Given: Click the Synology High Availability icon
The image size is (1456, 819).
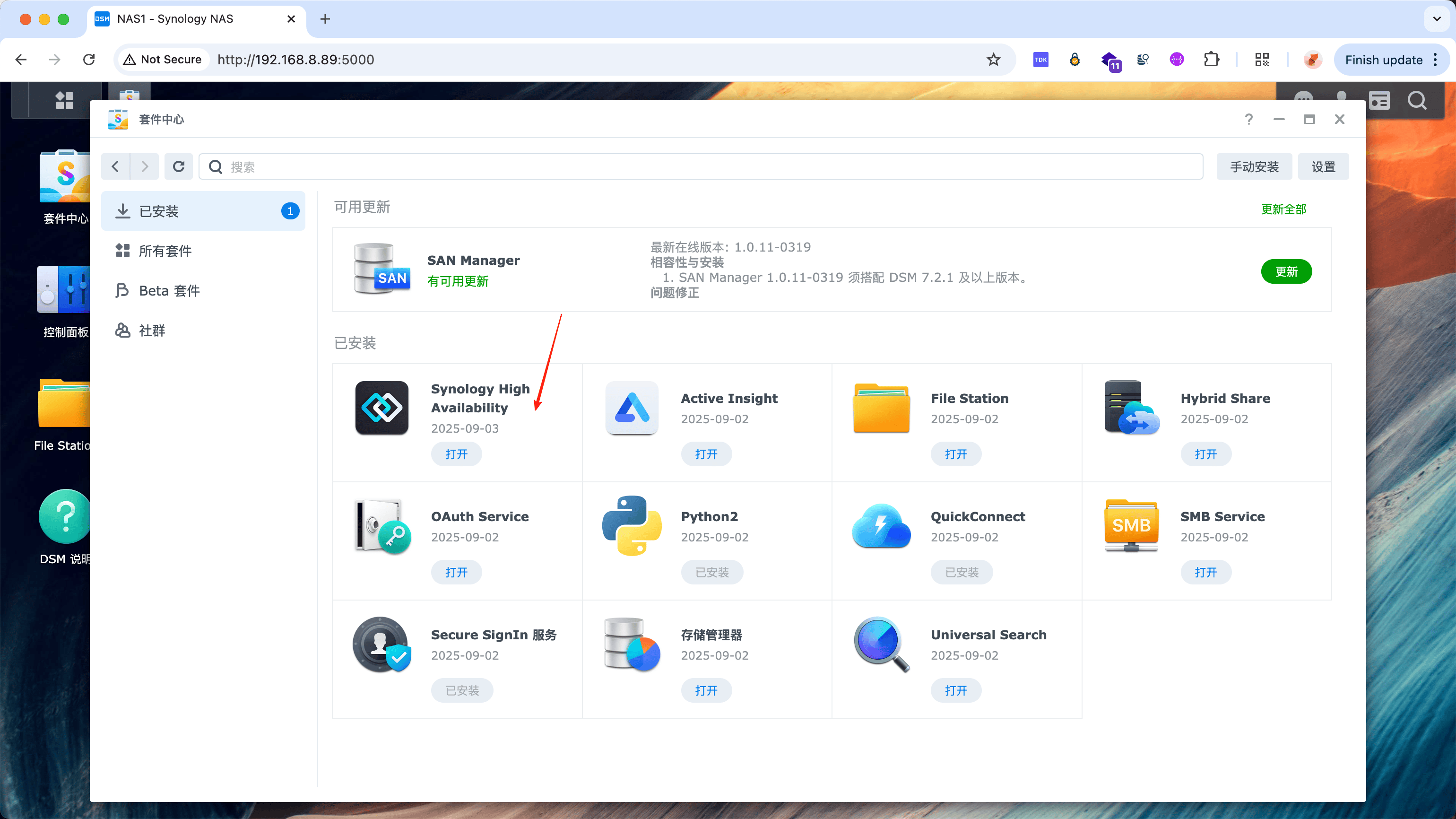Looking at the screenshot, I should [382, 408].
